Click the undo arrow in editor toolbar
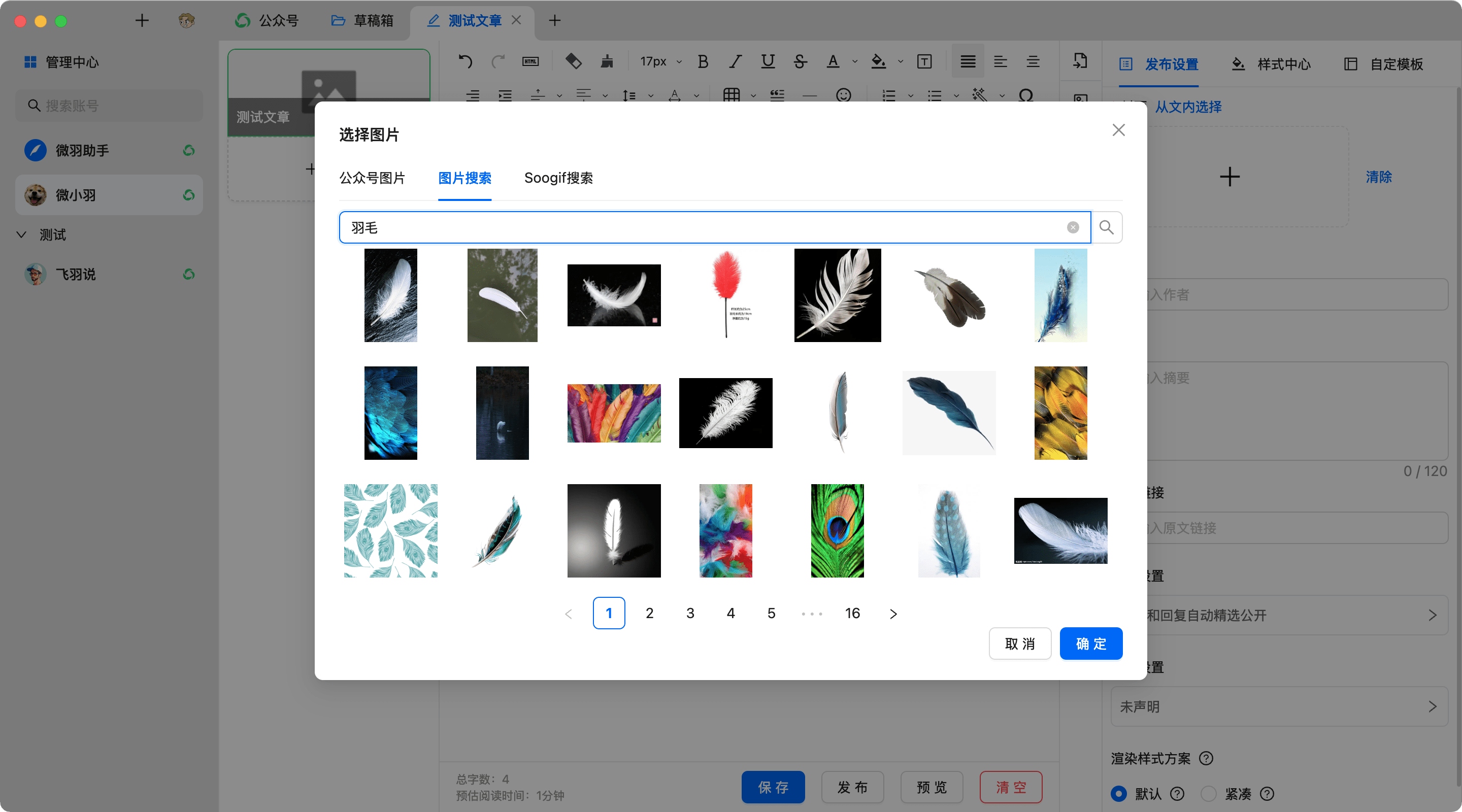 [466, 61]
